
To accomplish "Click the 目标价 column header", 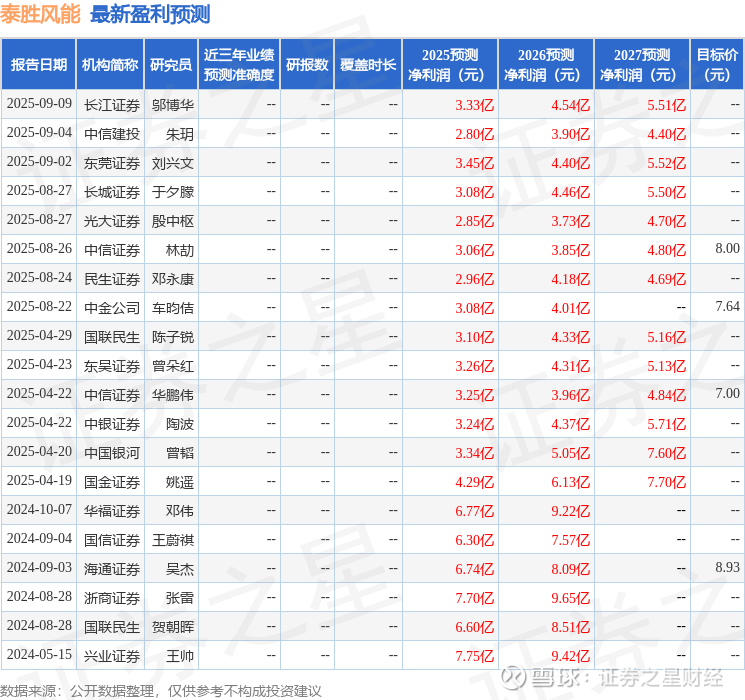I will (716, 64).
